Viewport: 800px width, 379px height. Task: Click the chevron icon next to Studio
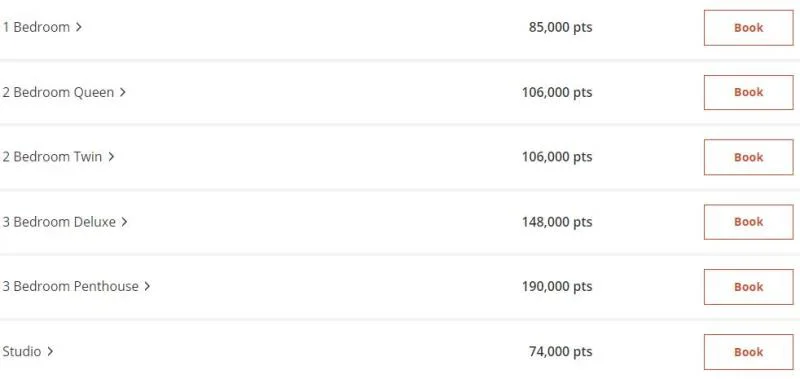[50, 351]
